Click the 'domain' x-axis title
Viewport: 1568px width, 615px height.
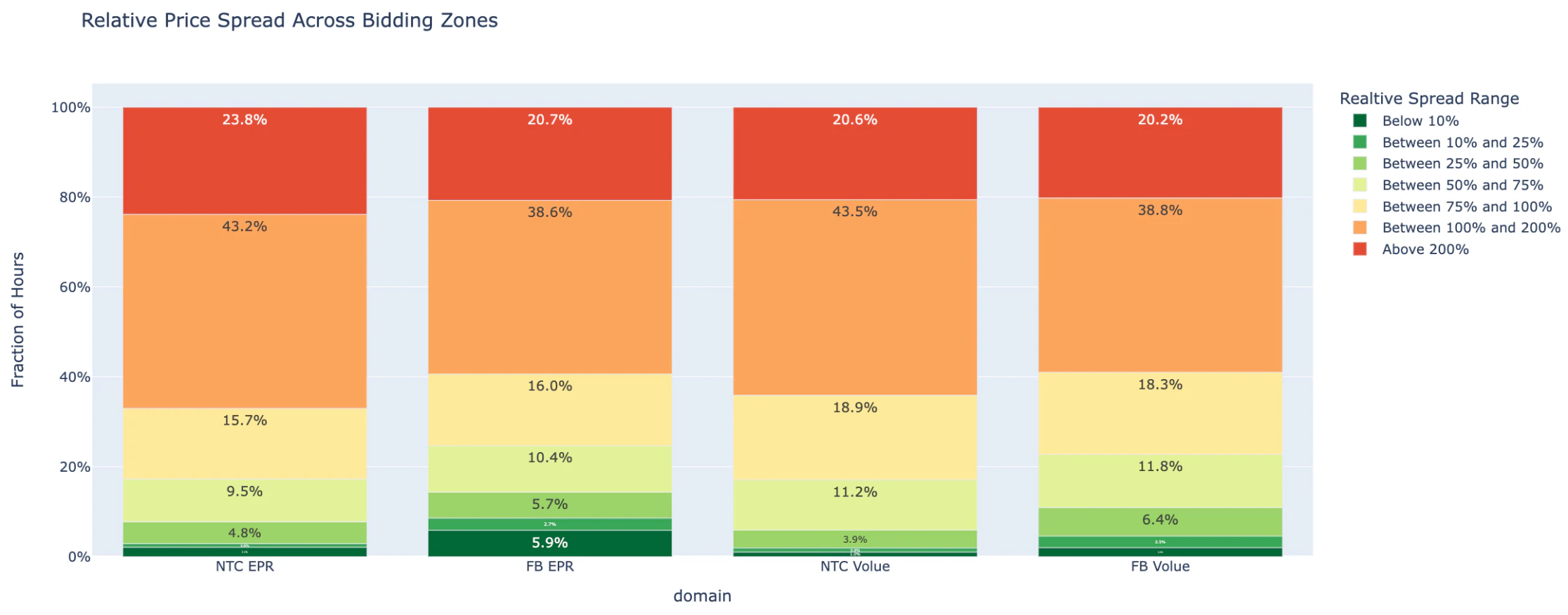[x=702, y=596]
